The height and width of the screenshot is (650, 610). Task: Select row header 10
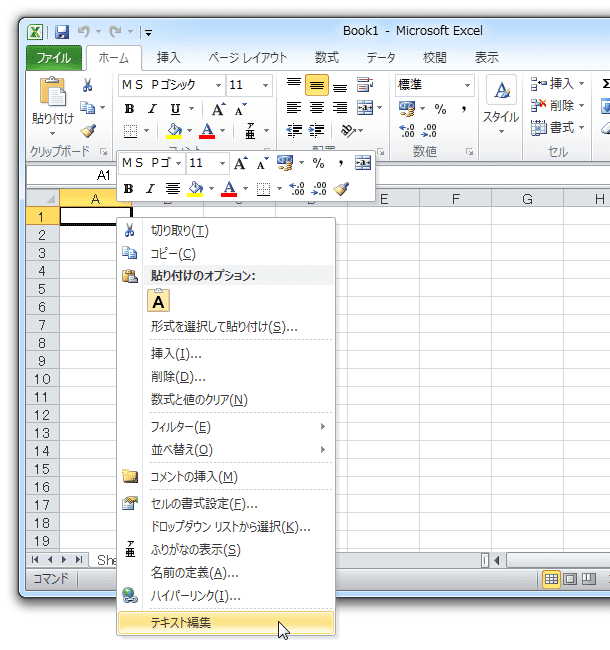point(43,379)
